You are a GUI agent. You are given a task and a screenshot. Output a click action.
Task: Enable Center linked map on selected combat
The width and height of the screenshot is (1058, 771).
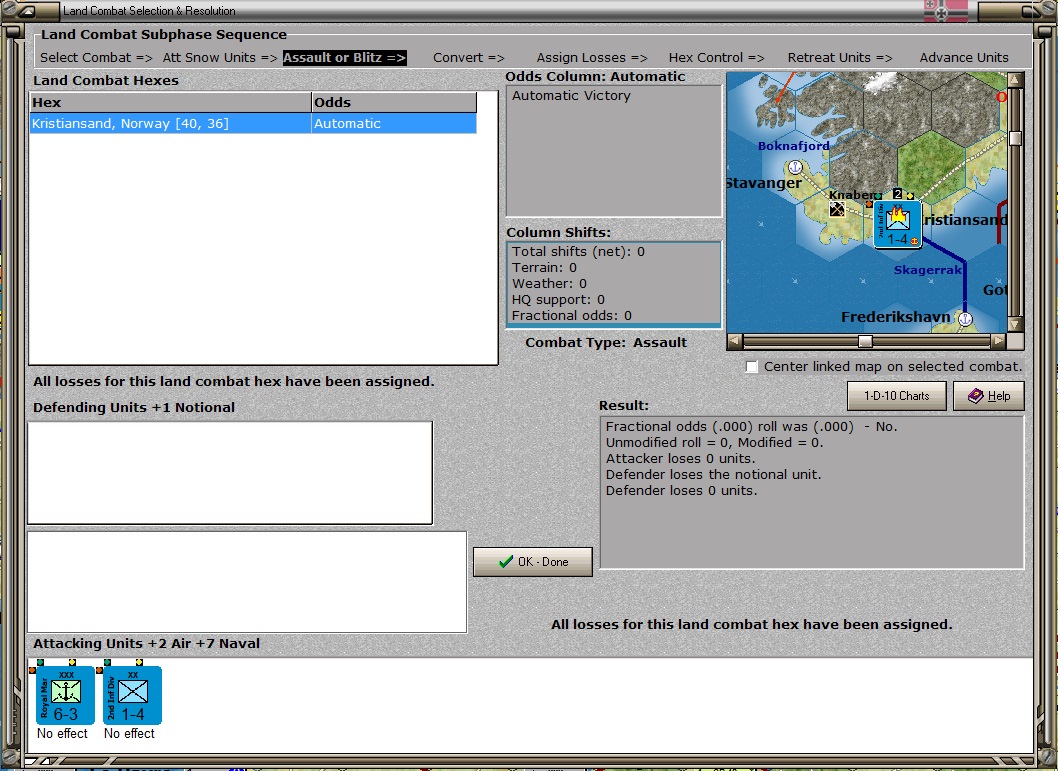click(751, 366)
